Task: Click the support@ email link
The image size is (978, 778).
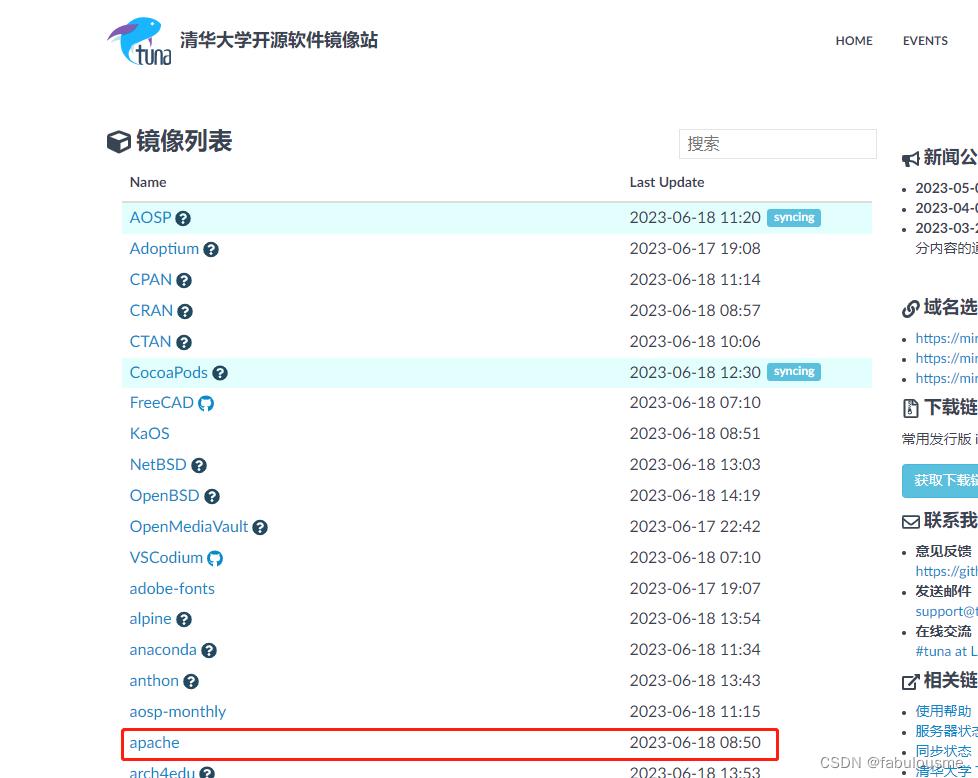Action: coord(946,611)
